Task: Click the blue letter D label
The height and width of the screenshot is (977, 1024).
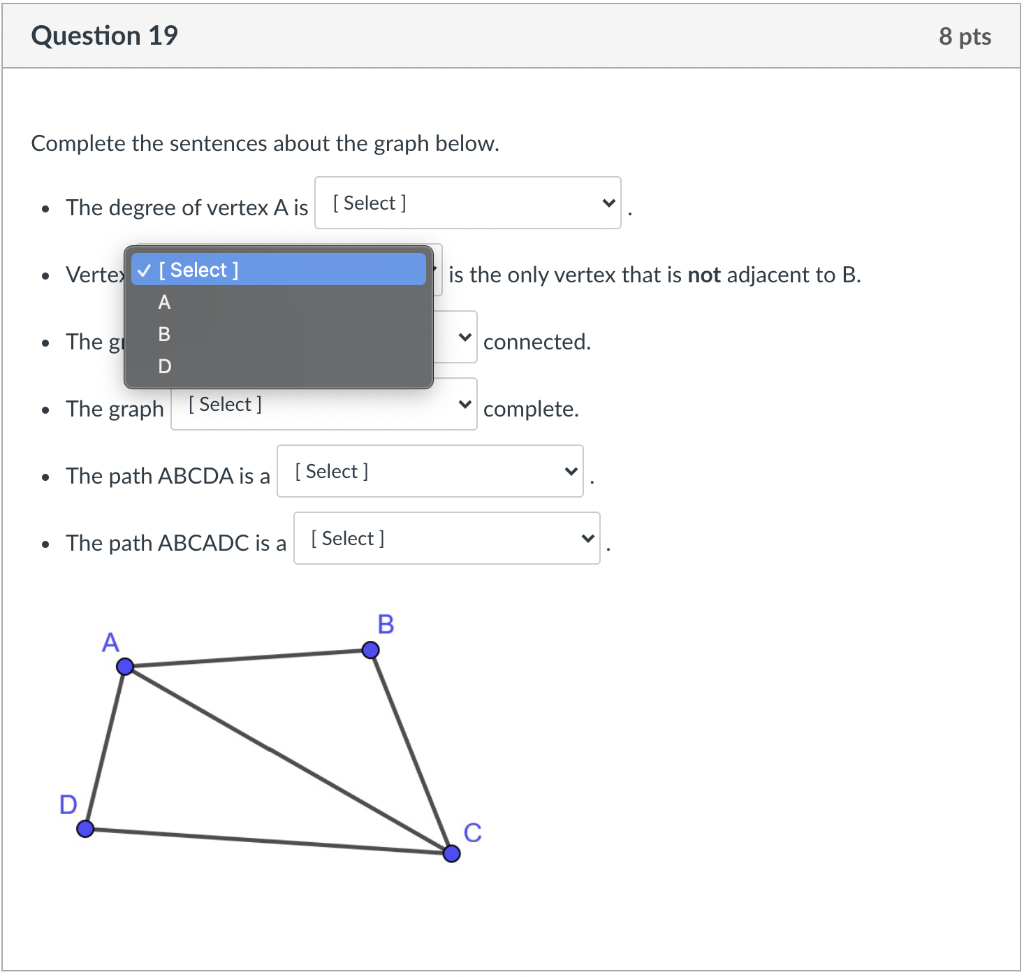Action: click(68, 805)
